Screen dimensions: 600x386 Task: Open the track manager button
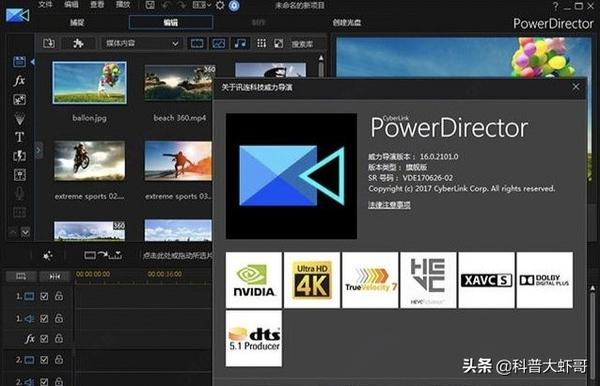21,276
